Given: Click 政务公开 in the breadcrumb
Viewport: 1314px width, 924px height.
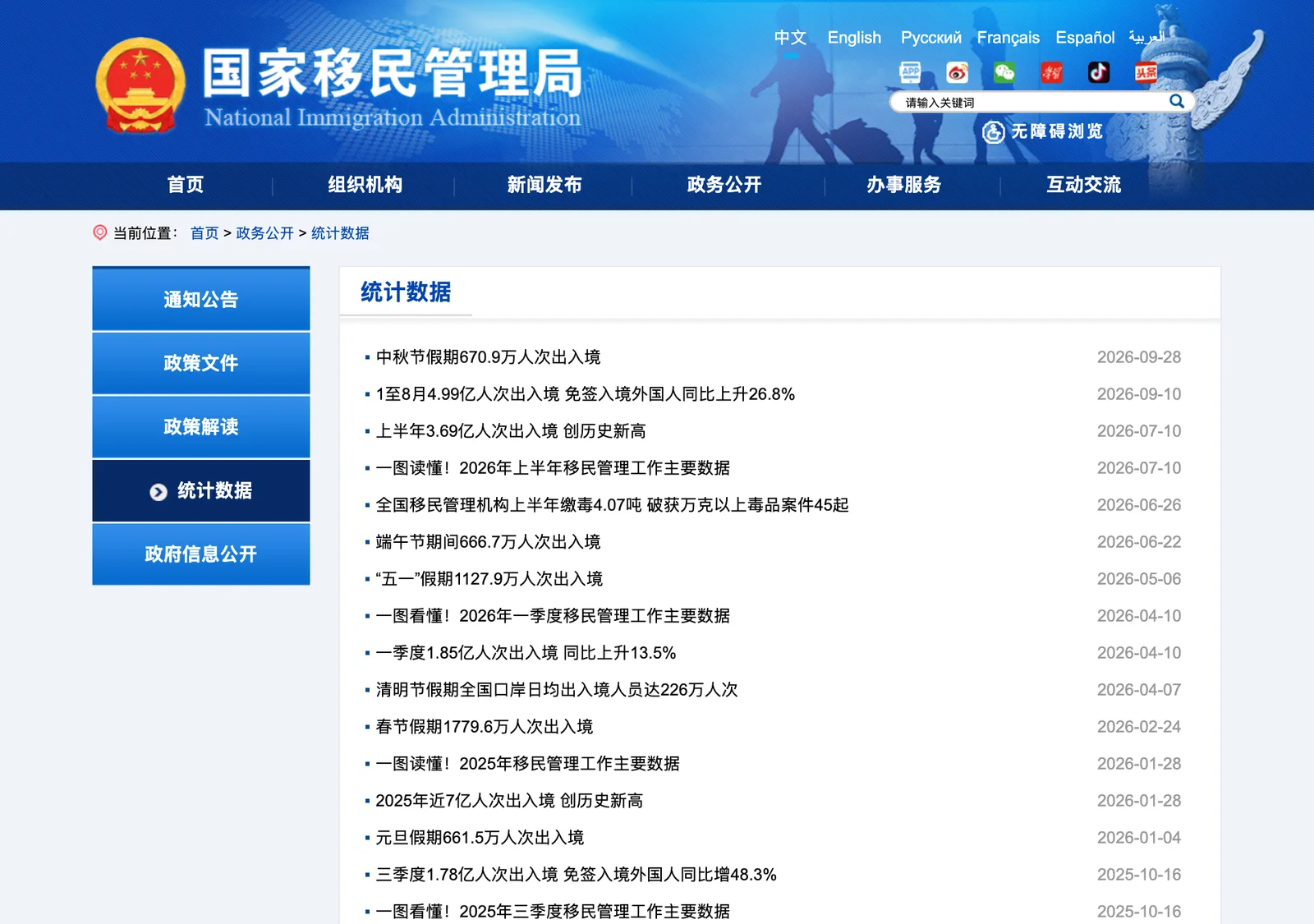Looking at the screenshot, I should coord(264,233).
